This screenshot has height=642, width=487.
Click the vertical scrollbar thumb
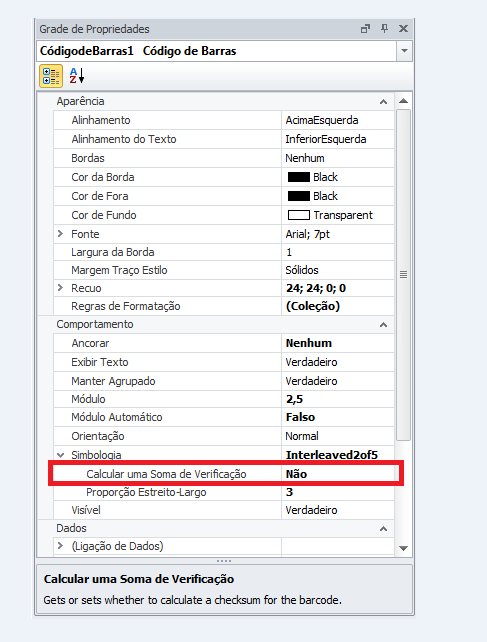[403, 274]
